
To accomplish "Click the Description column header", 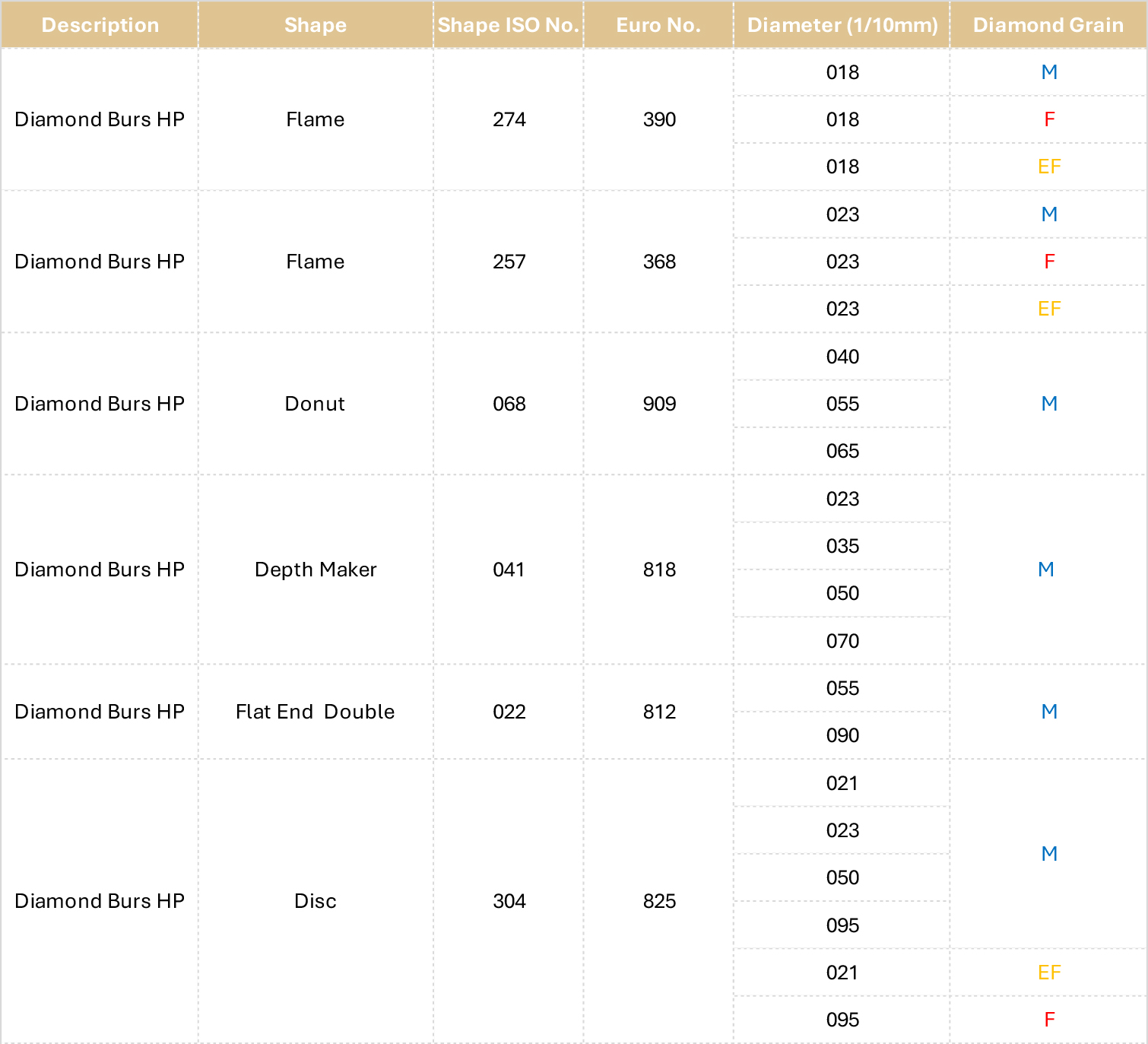I will 100,25.
